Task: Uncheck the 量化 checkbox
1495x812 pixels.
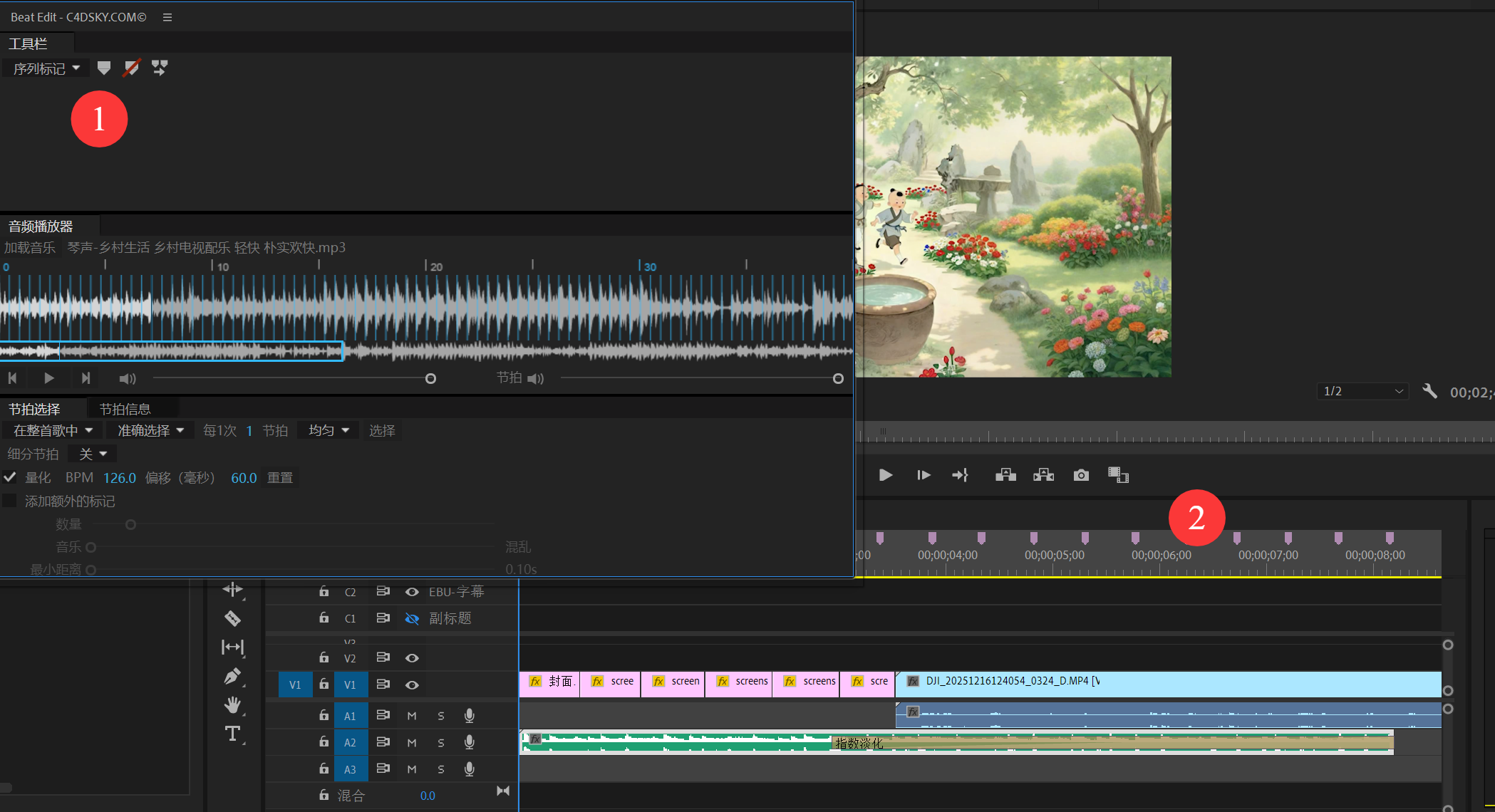Action: click(10, 477)
